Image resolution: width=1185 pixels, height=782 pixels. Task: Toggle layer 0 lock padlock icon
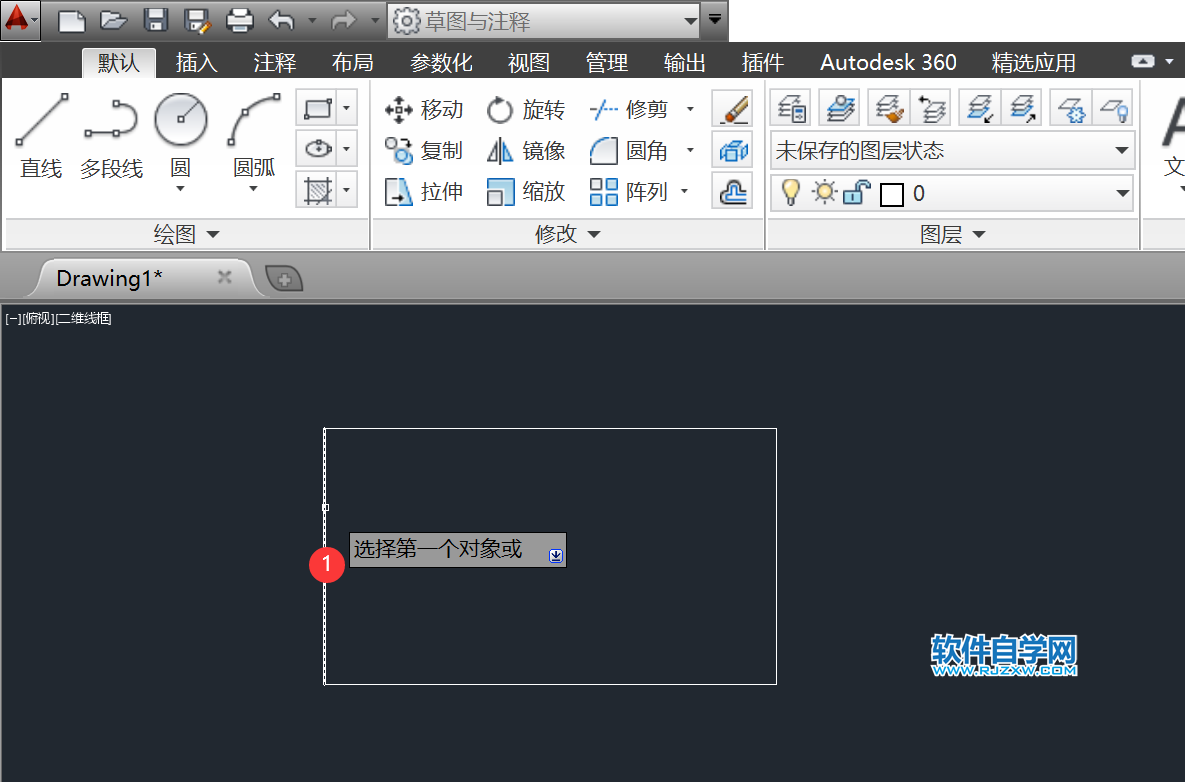(x=856, y=193)
